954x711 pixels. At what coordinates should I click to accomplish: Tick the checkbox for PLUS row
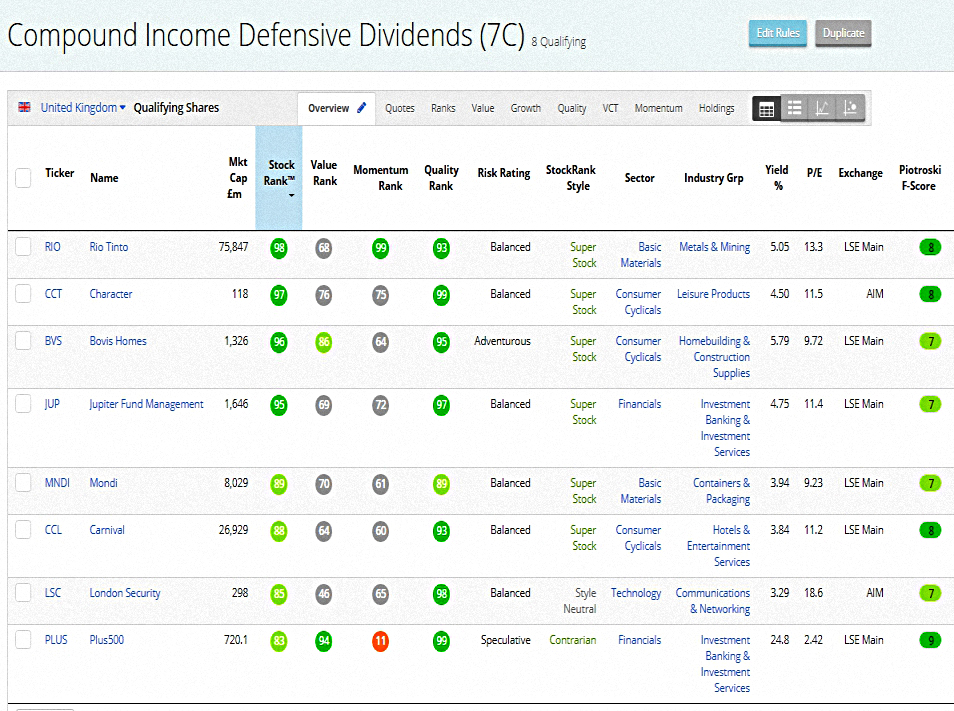(x=23, y=640)
